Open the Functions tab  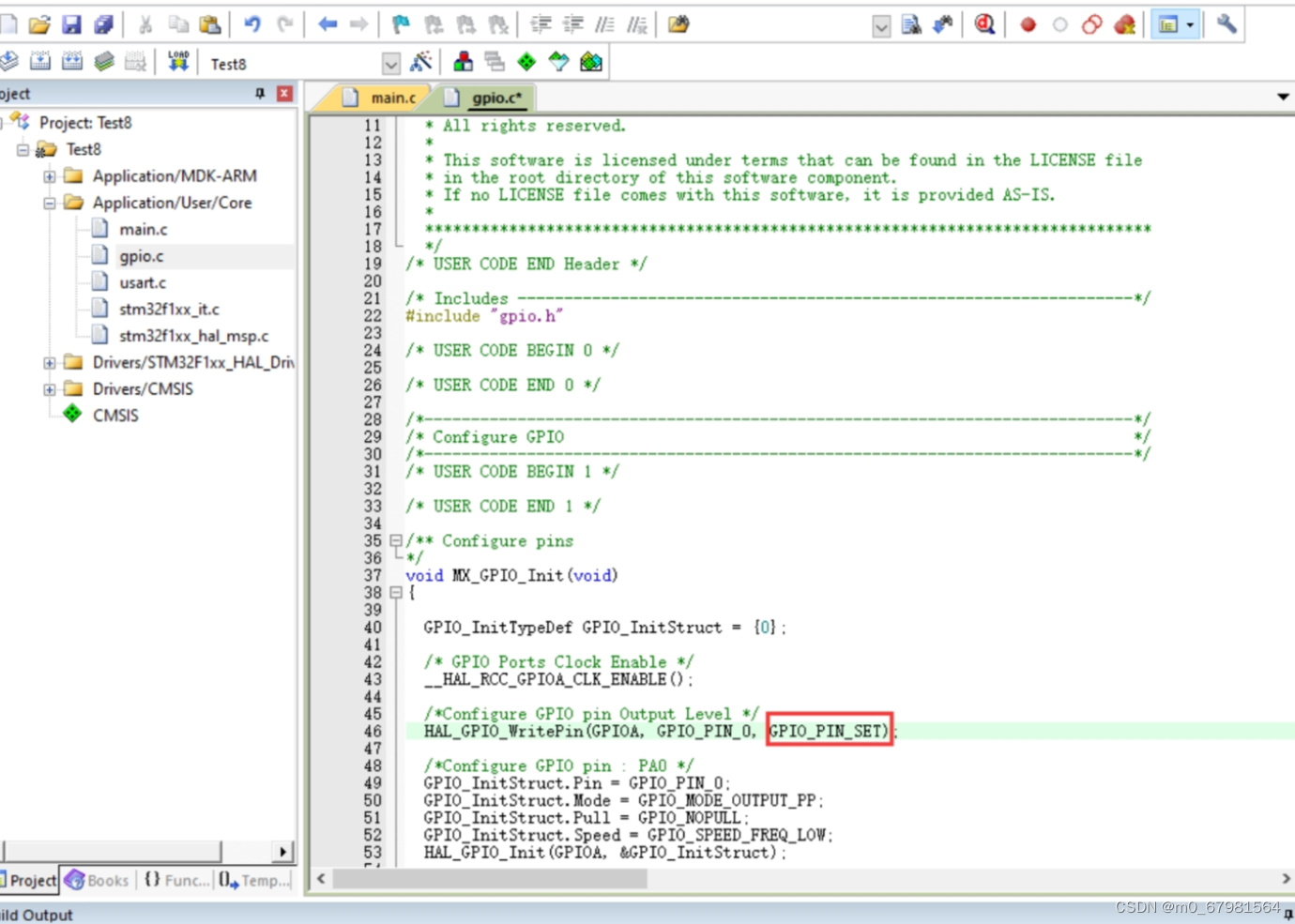point(176,880)
